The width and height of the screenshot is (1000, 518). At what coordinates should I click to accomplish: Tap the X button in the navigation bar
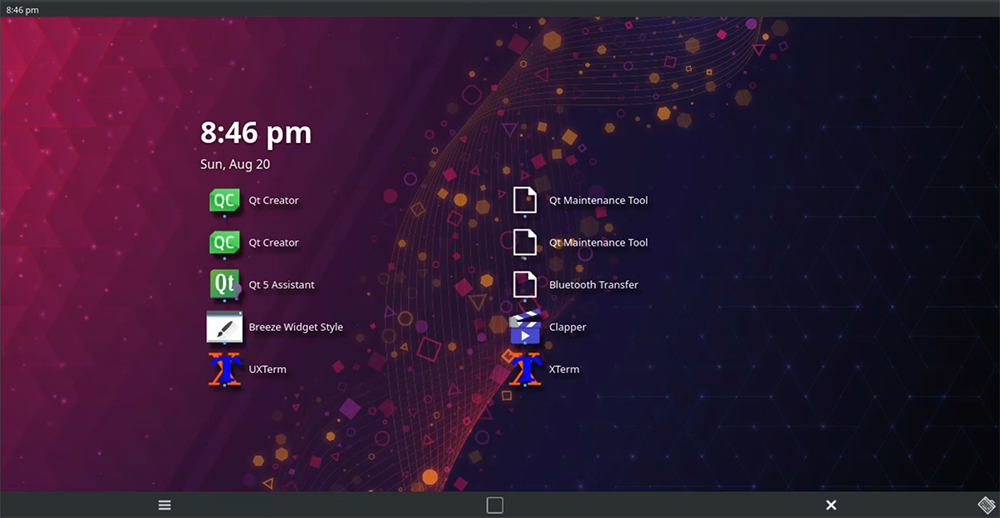click(x=831, y=505)
